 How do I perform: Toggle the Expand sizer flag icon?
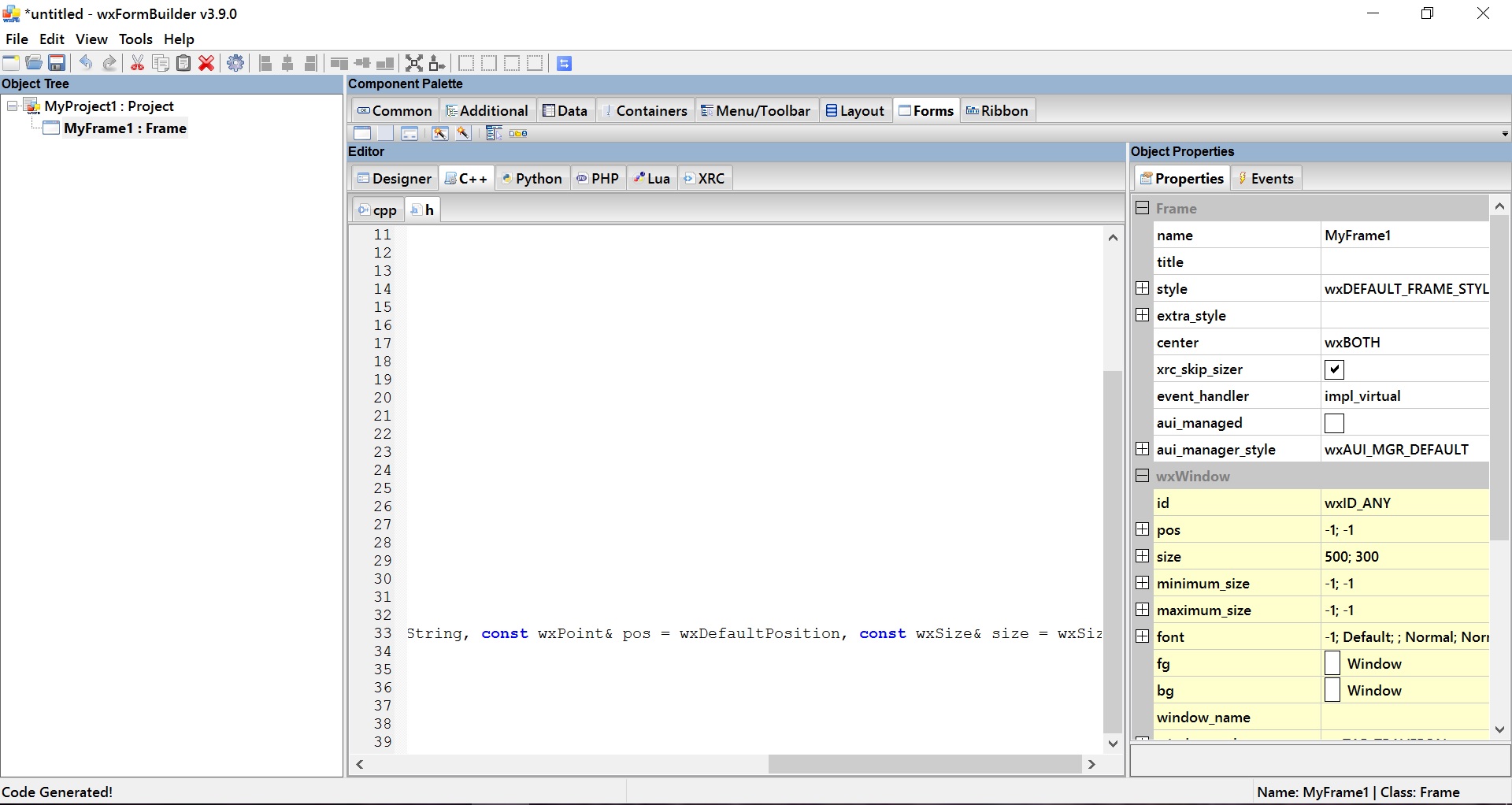point(414,63)
